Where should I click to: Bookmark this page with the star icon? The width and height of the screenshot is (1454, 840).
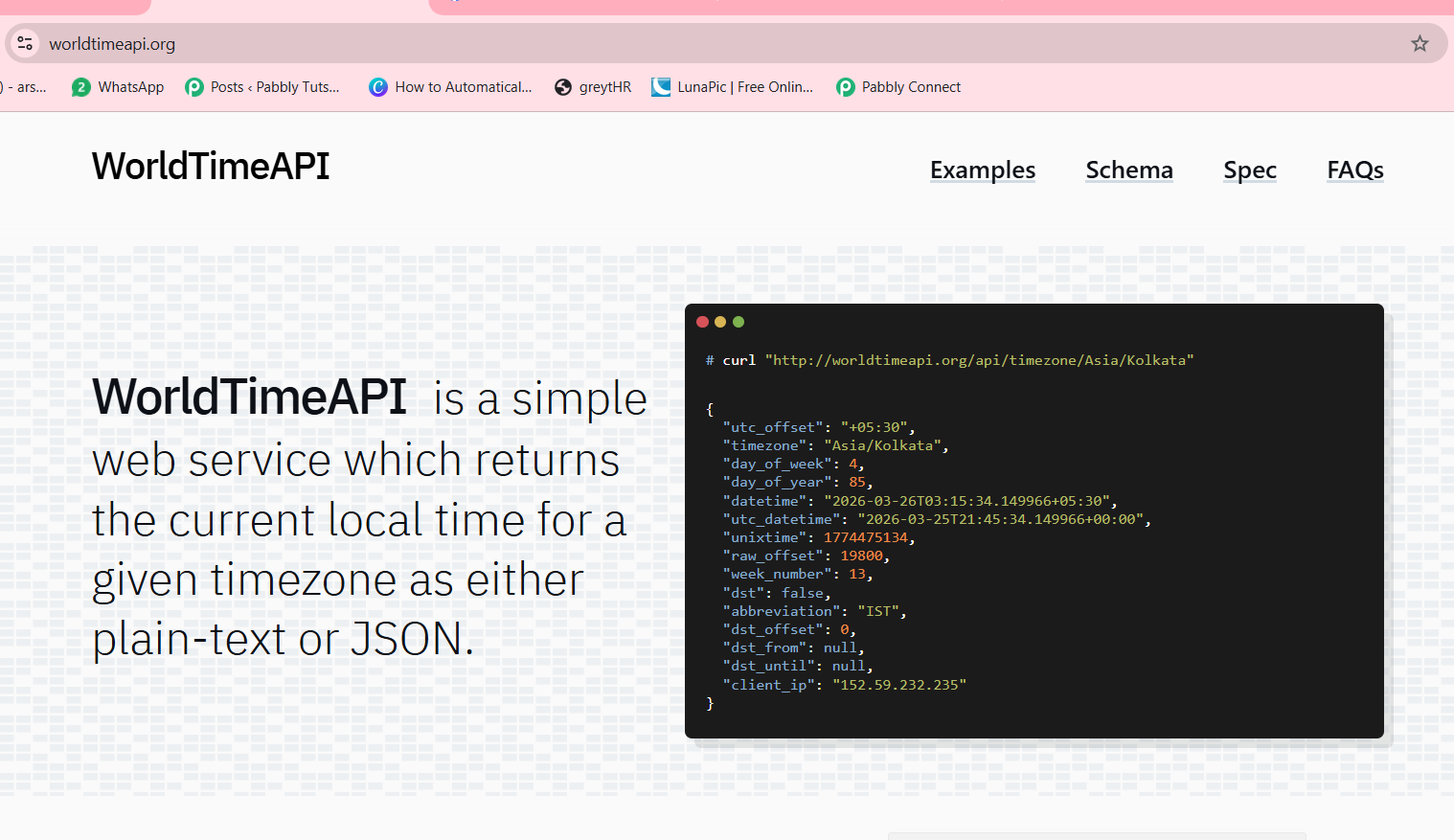click(1420, 43)
